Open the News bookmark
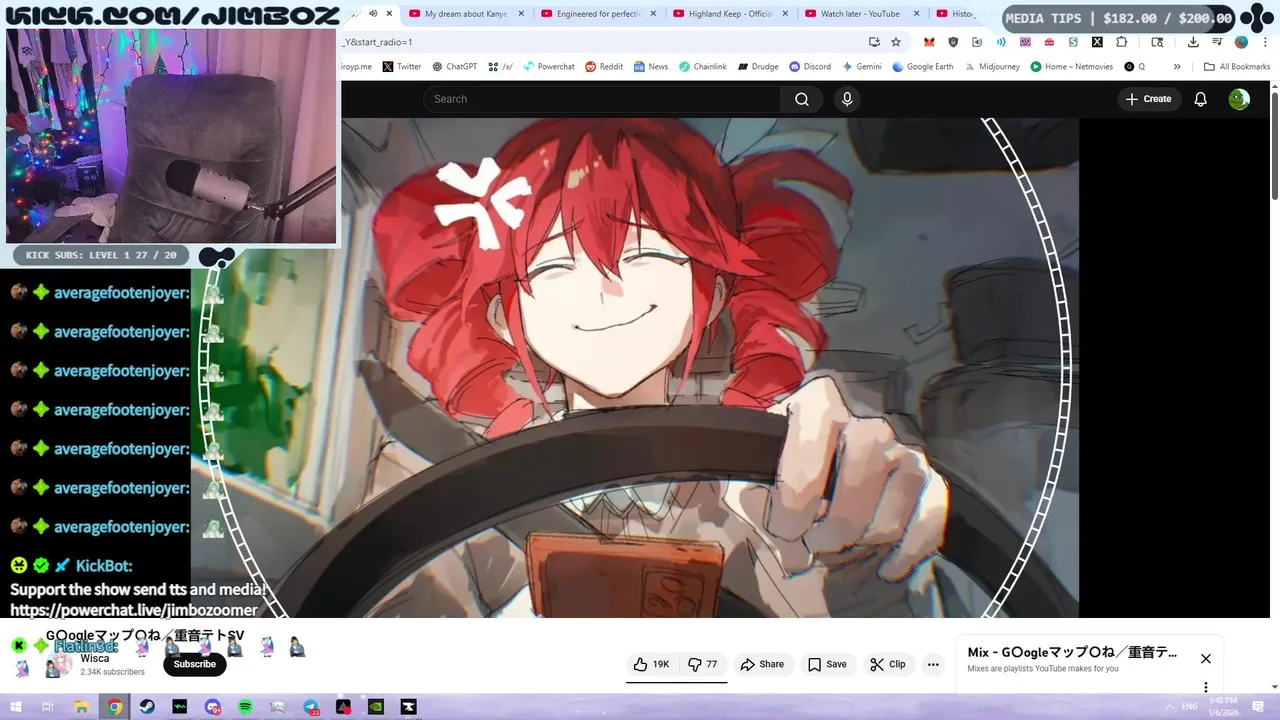 tap(650, 67)
